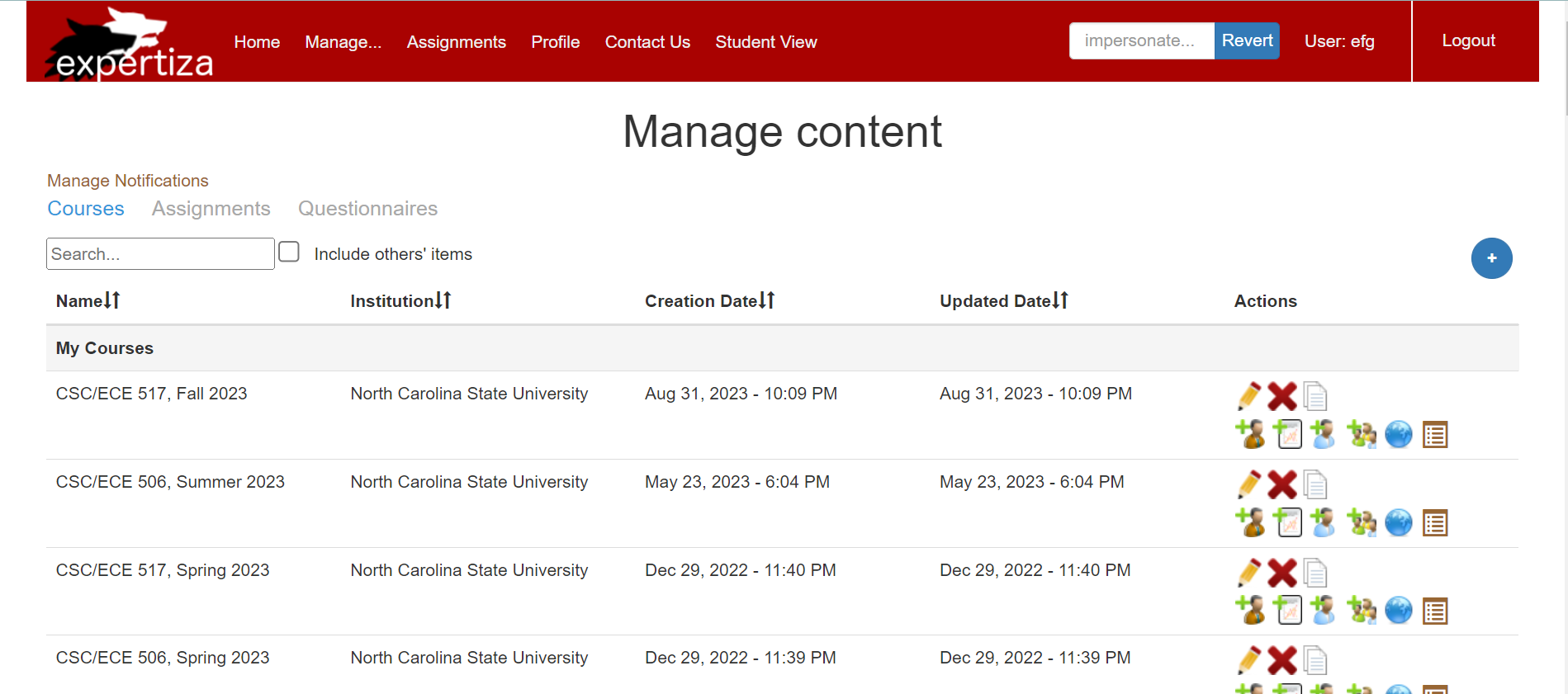This screenshot has height=694, width=1568.
Task: Open the Manage Notifications link
Action: [x=128, y=181]
